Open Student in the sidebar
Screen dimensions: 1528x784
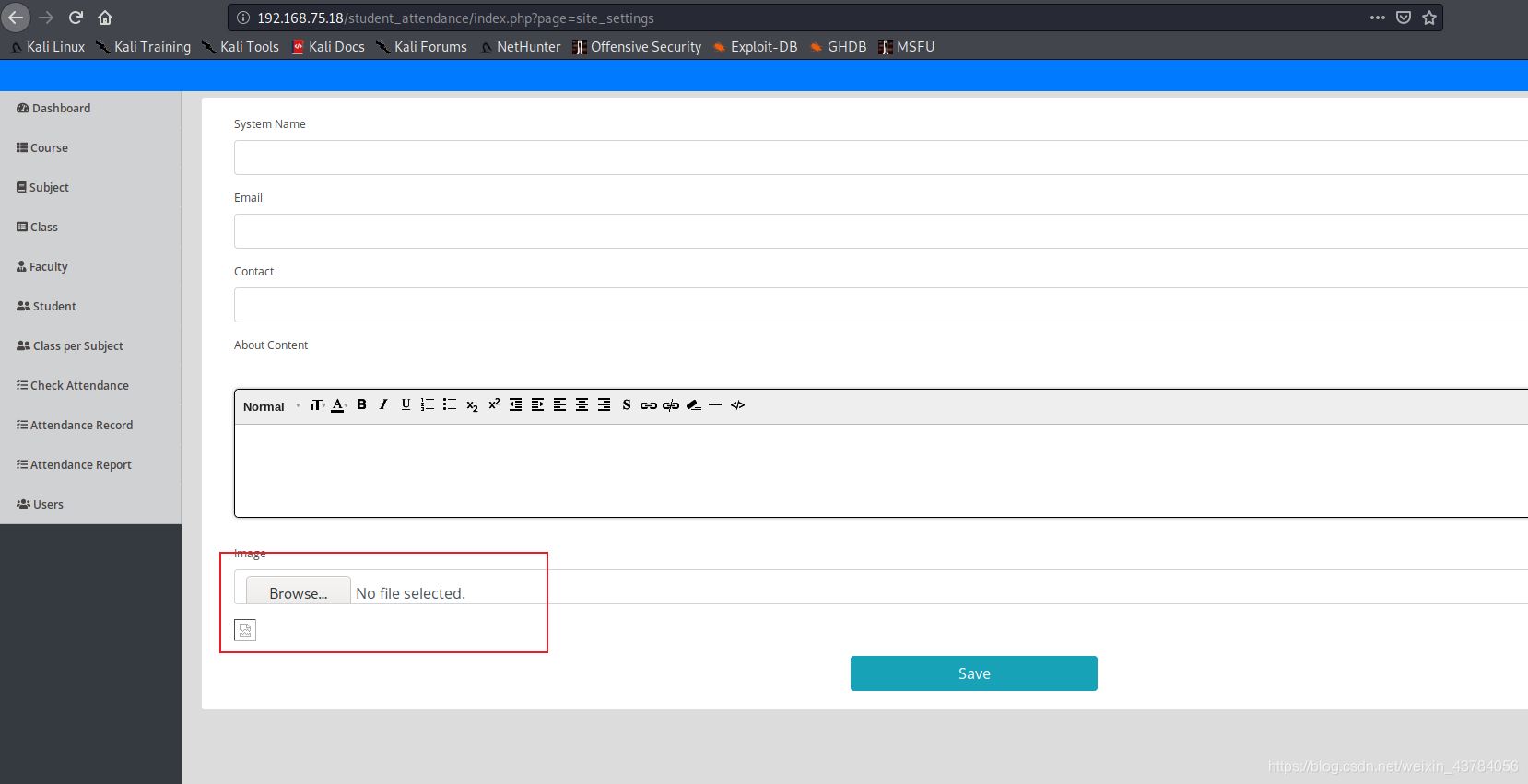[x=46, y=306]
